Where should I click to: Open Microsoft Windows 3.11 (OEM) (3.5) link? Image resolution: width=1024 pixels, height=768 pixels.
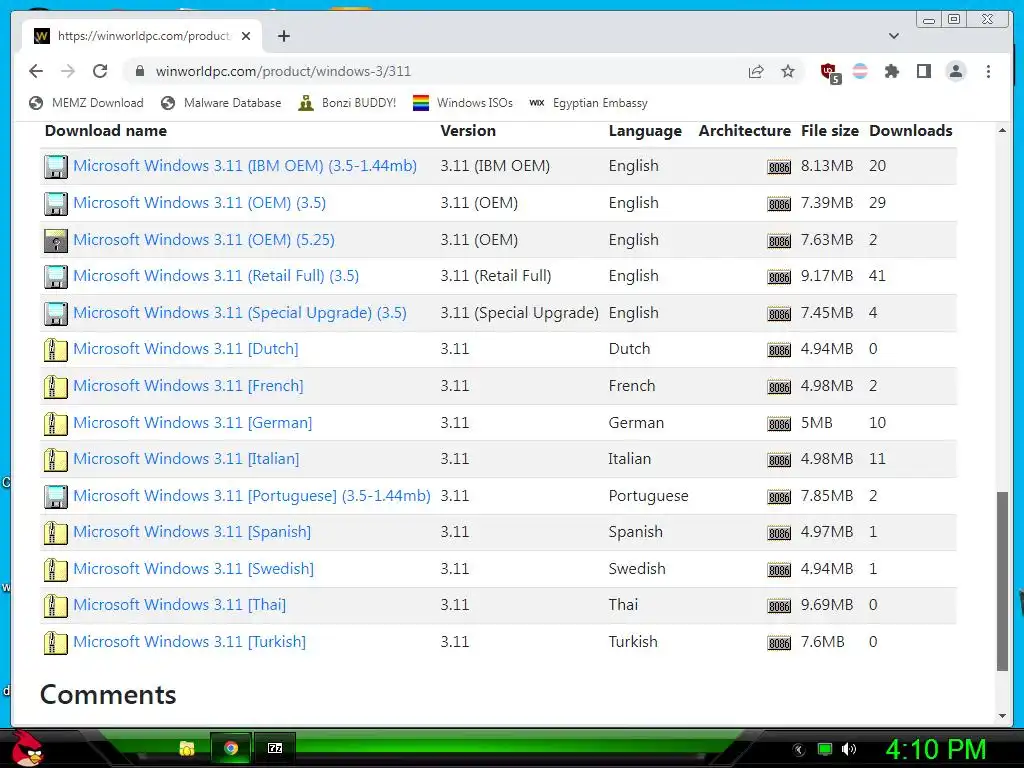click(x=199, y=203)
